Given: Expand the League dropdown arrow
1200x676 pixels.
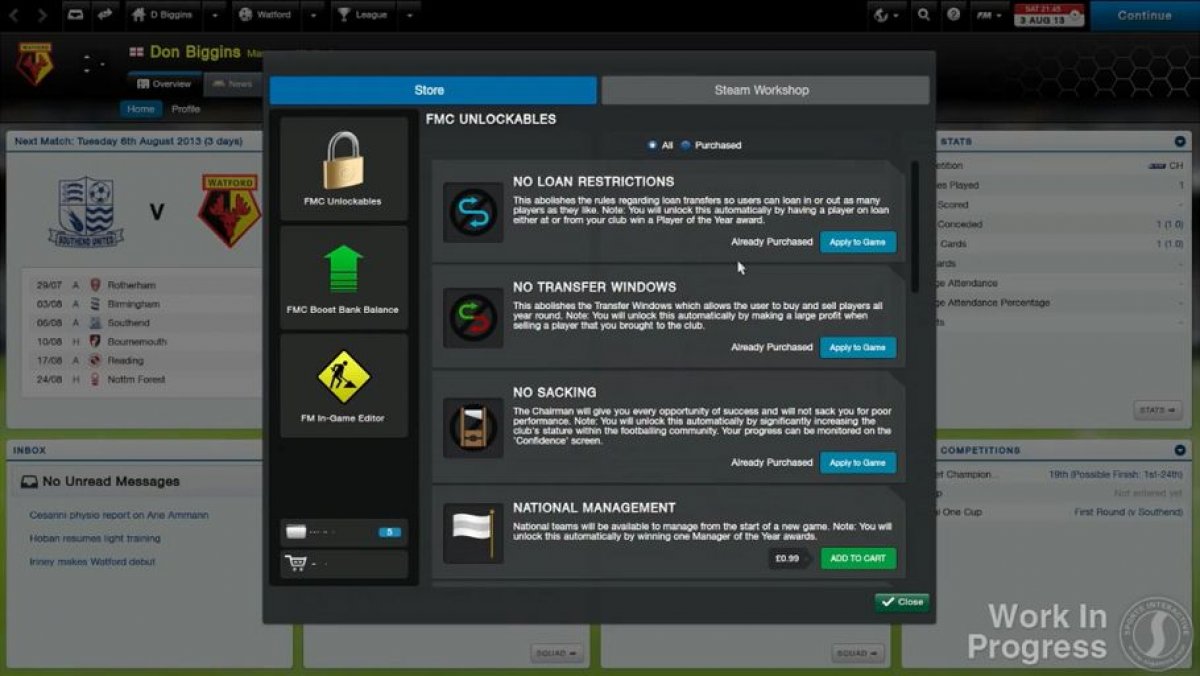Looking at the screenshot, I should 410,15.
